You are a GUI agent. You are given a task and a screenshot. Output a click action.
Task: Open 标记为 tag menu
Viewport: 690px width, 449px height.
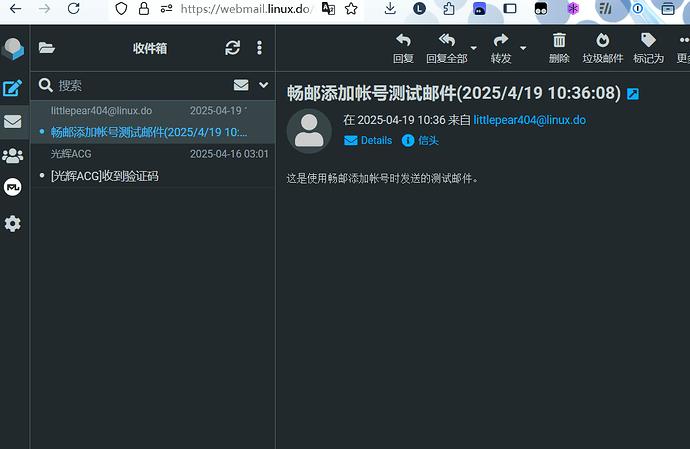coord(648,48)
